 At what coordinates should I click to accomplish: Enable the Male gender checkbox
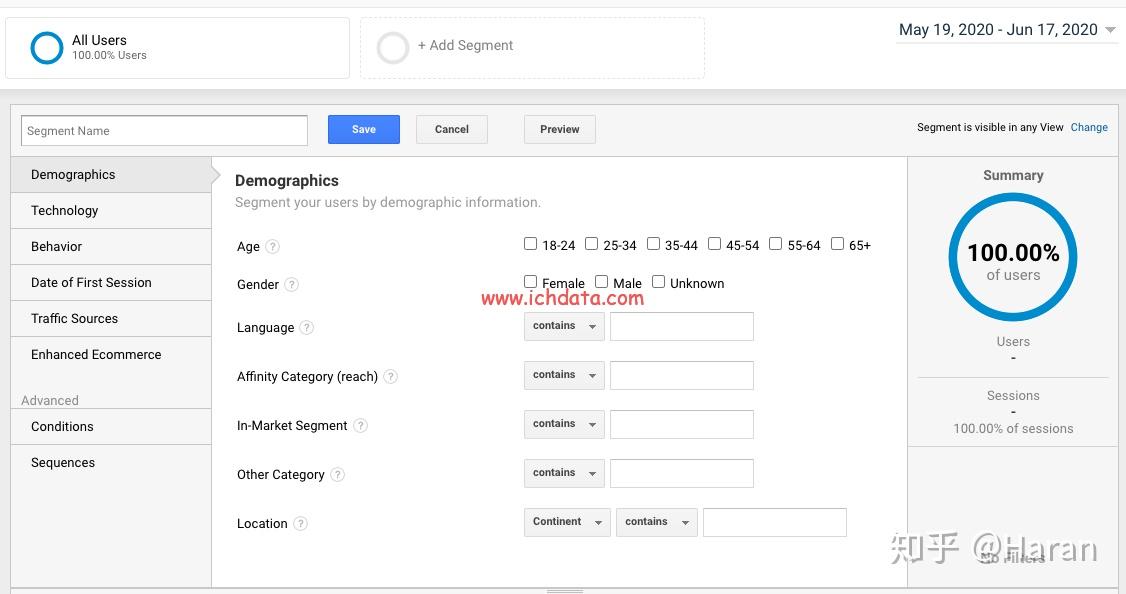(x=602, y=282)
